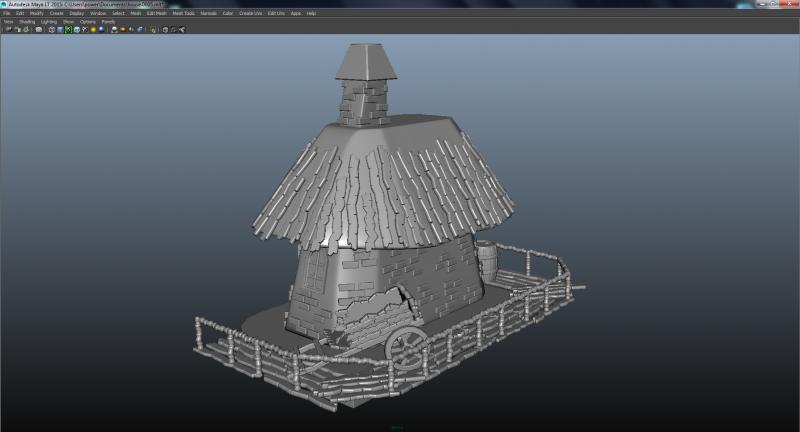The image size is (800, 432).
Task: Open the Create UVs menu
Action: [x=250, y=13]
